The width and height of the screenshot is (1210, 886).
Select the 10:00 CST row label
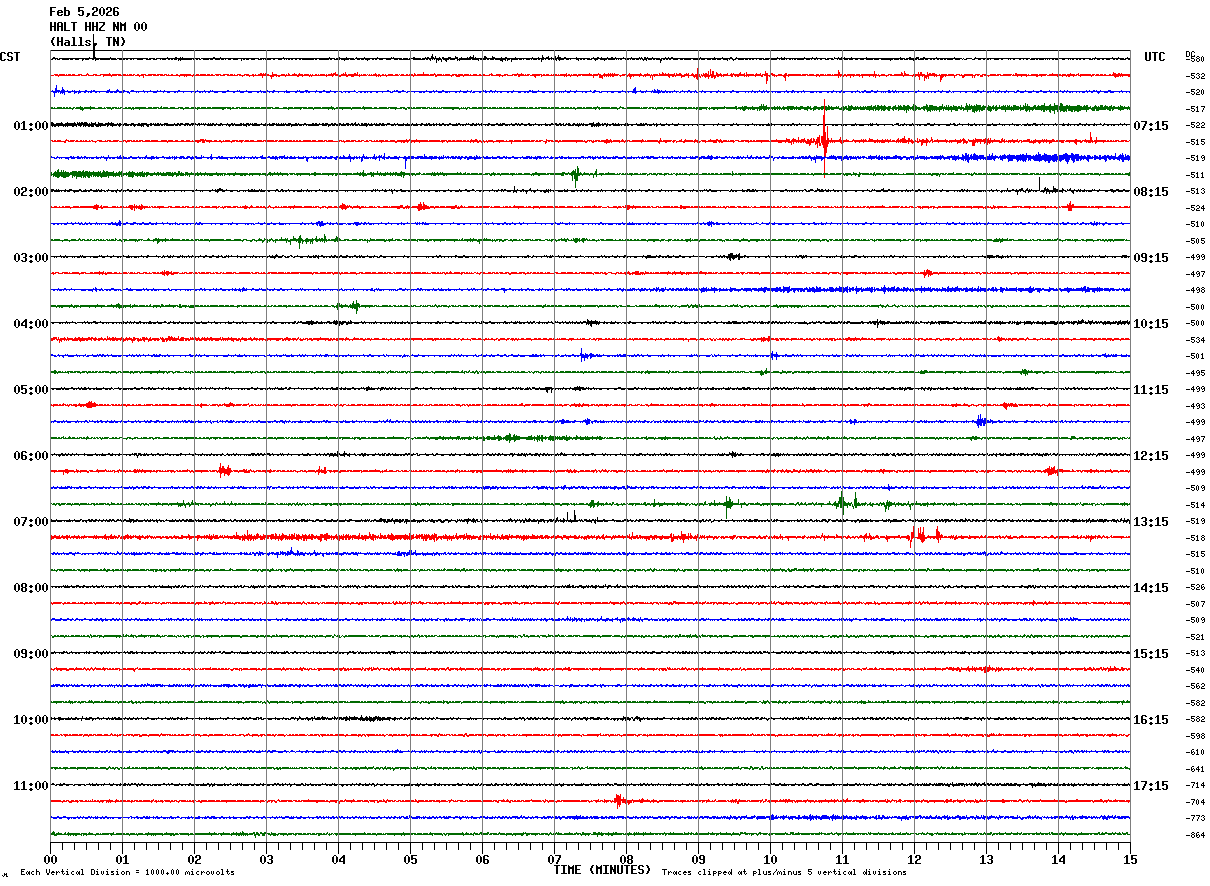pos(31,720)
